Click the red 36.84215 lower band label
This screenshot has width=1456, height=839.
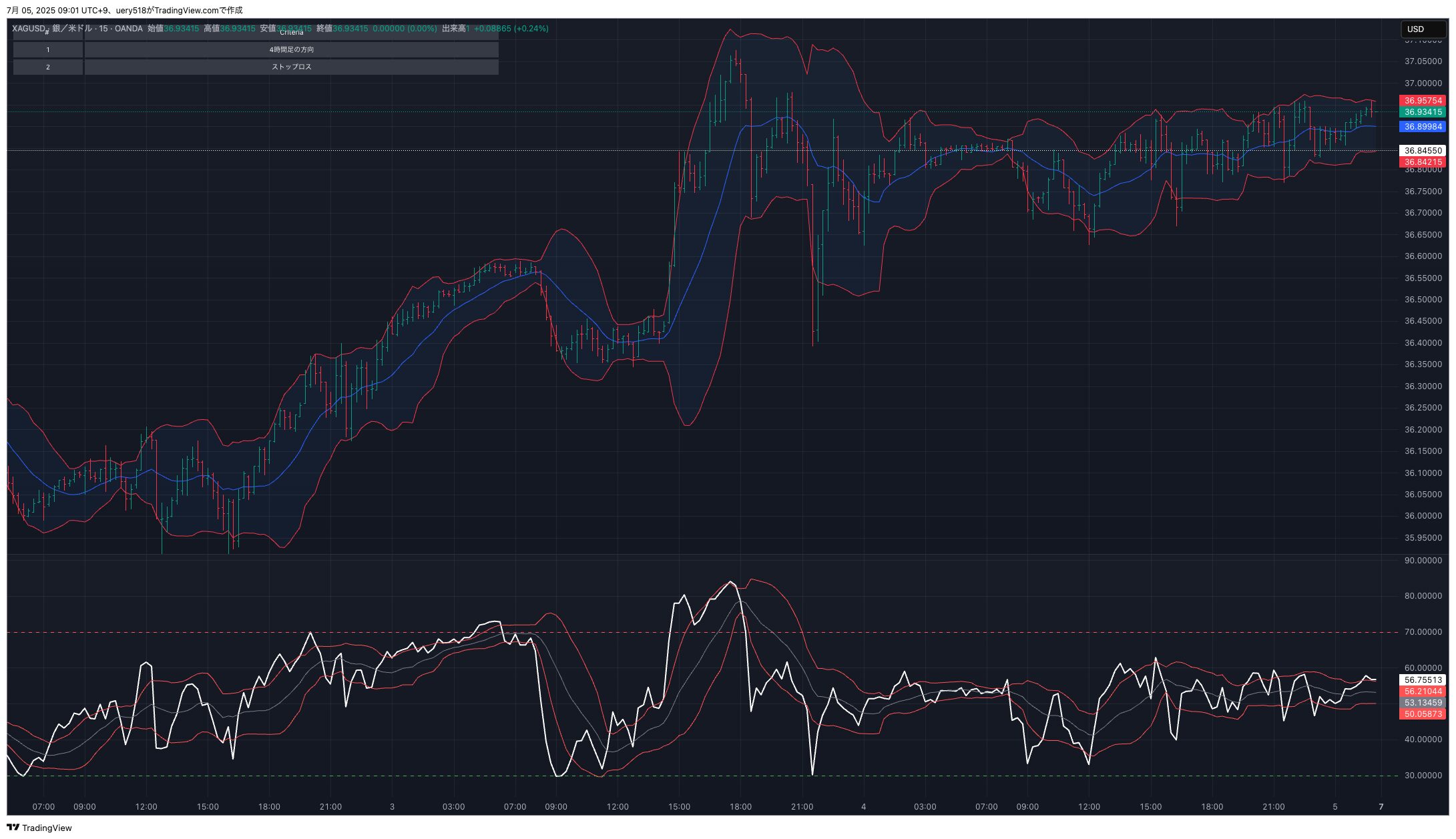1422,162
